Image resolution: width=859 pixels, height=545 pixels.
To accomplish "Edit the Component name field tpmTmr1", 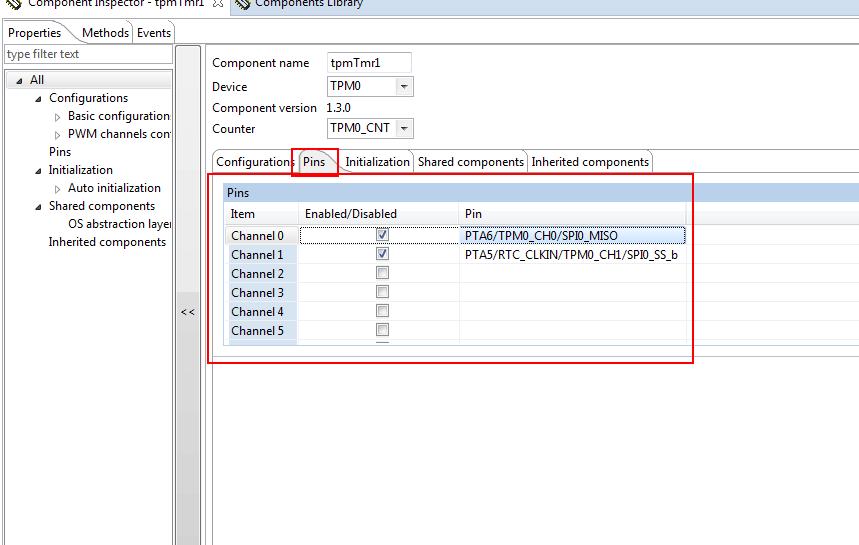I will coord(369,63).
